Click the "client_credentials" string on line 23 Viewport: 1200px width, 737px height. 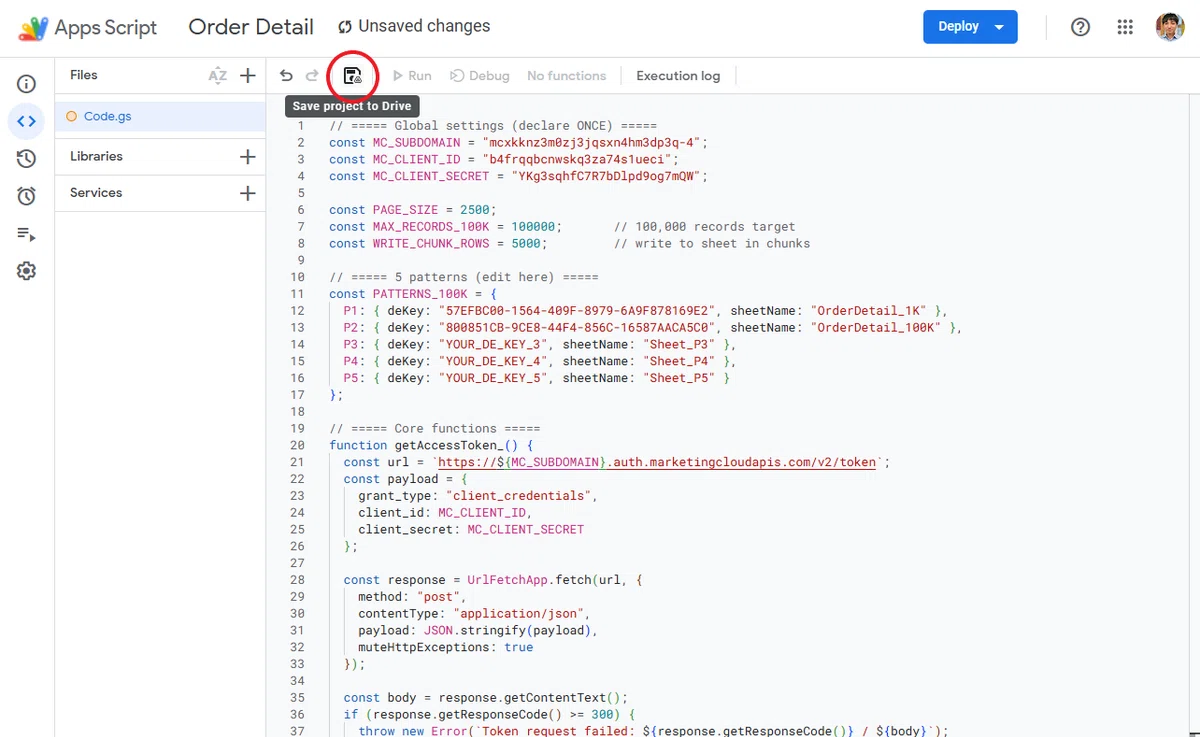pyautogui.click(x=519, y=496)
